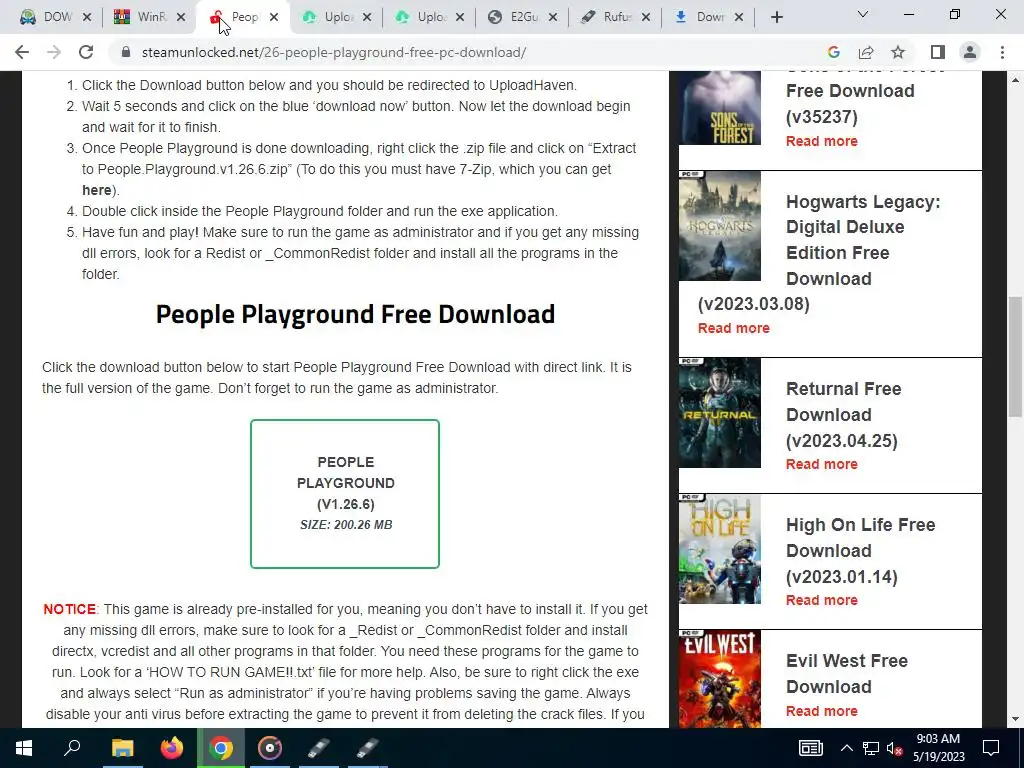
Task: Go back to the previous page
Action: point(22,52)
